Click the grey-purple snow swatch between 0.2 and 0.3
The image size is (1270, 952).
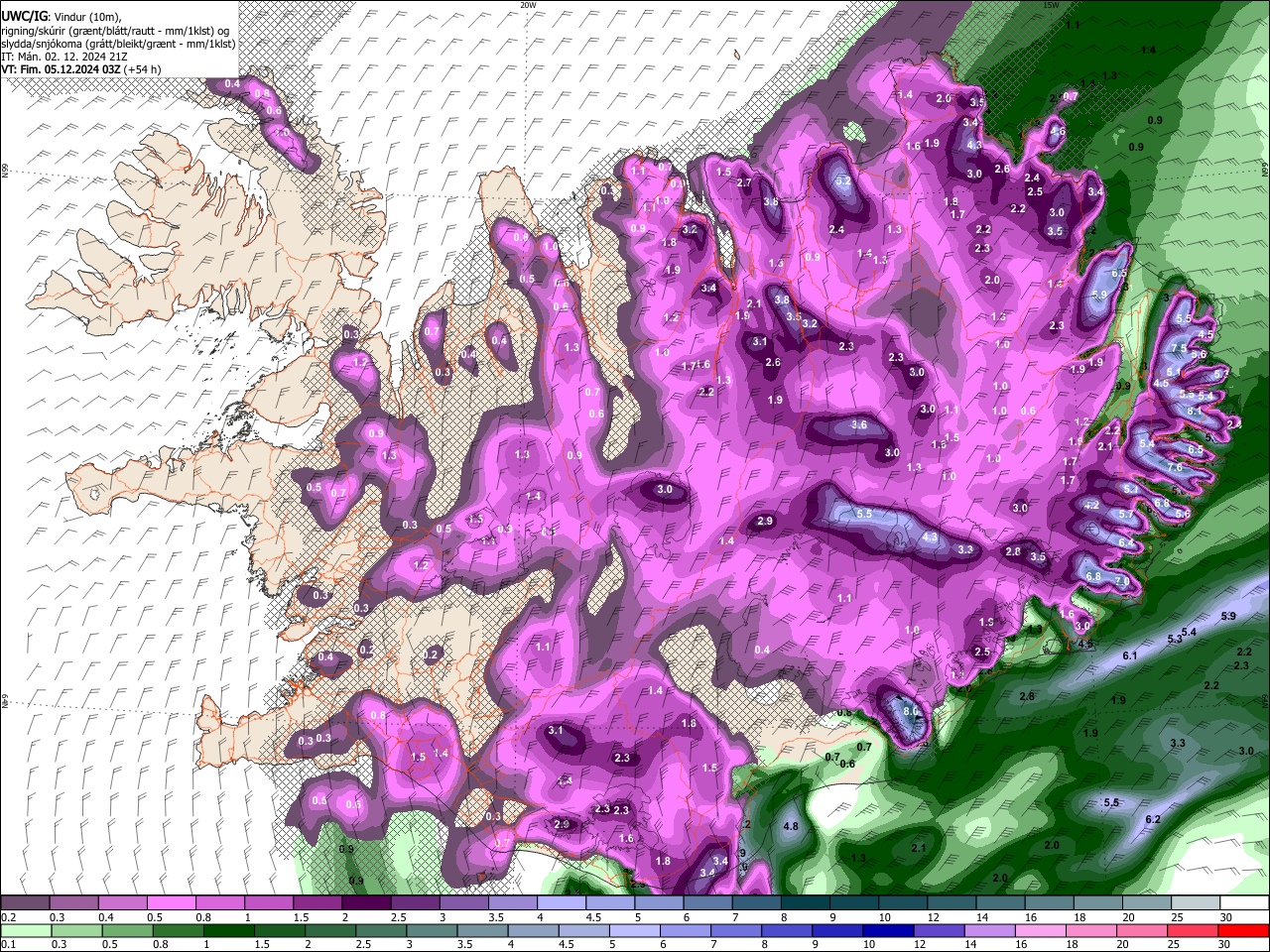(x=25, y=903)
